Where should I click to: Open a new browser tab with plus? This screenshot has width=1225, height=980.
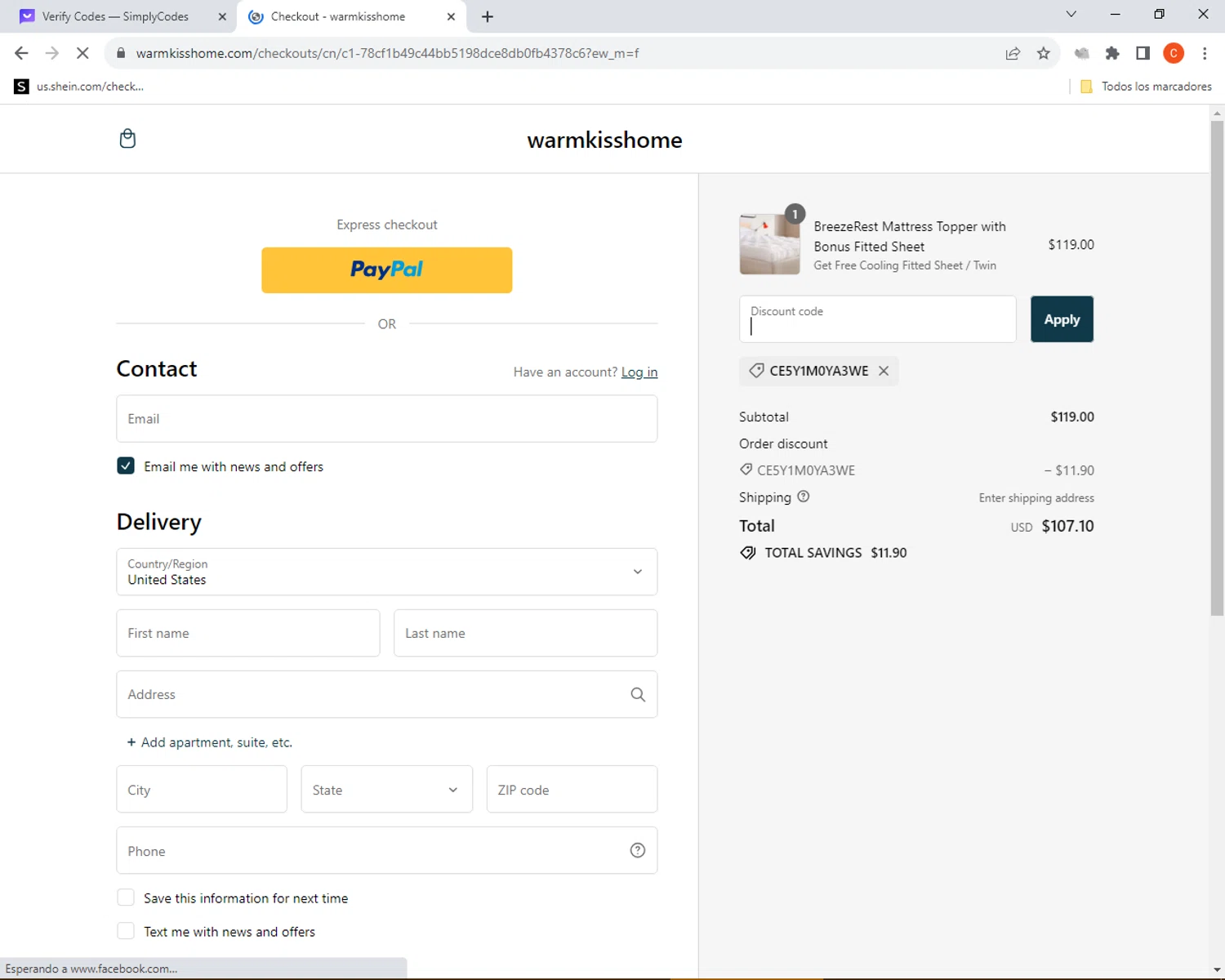click(x=488, y=16)
